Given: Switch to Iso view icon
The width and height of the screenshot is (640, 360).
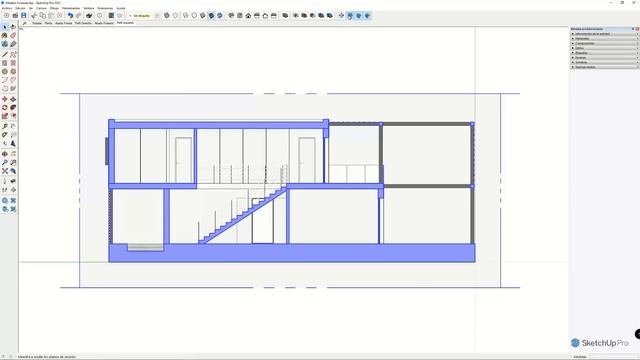Looking at the screenshot, I should pos(231,16).
